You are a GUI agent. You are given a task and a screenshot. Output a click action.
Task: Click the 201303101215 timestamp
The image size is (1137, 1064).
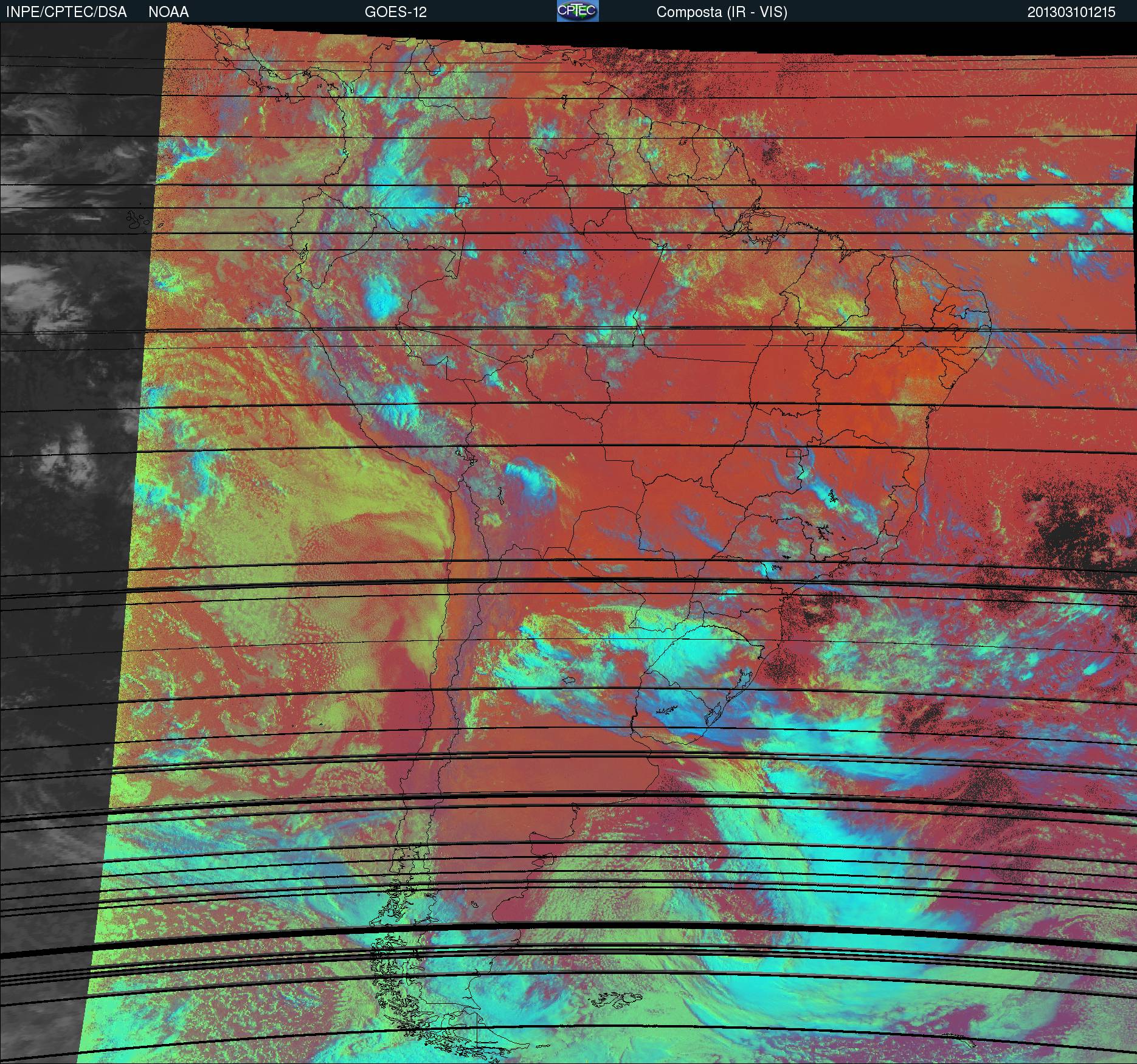1071,12
